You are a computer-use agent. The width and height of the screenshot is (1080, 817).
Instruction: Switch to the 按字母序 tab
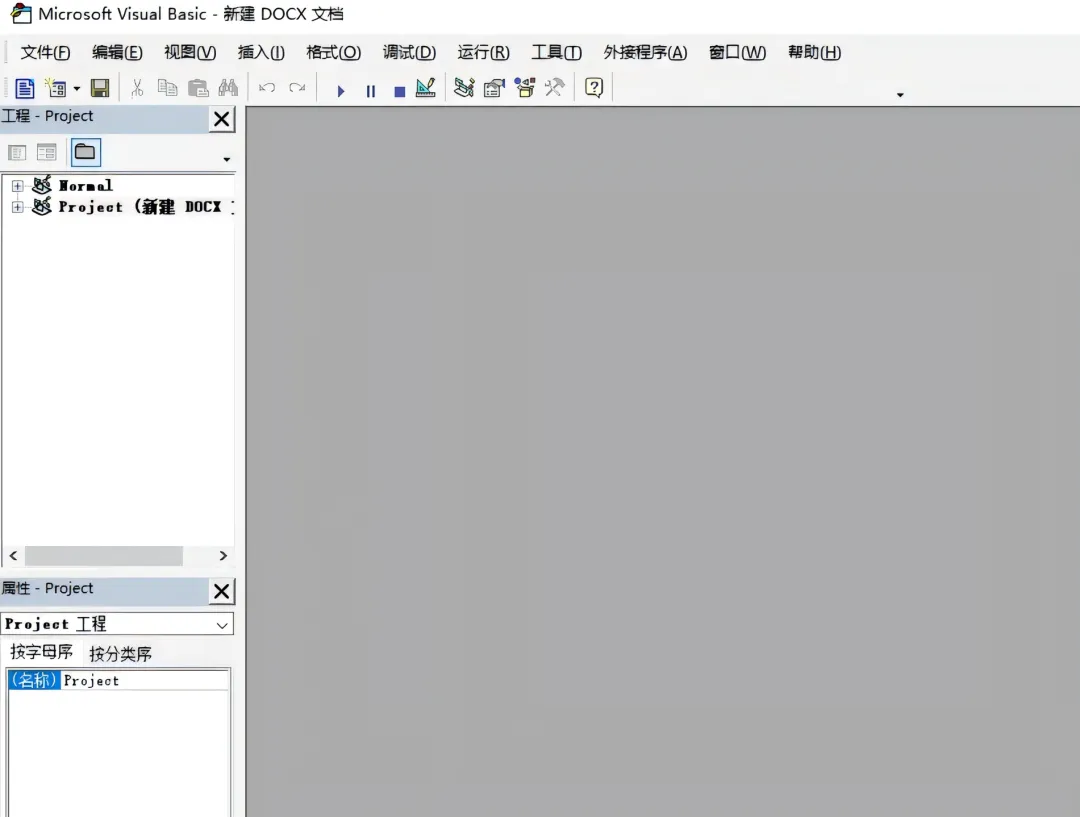coord(41,652)
